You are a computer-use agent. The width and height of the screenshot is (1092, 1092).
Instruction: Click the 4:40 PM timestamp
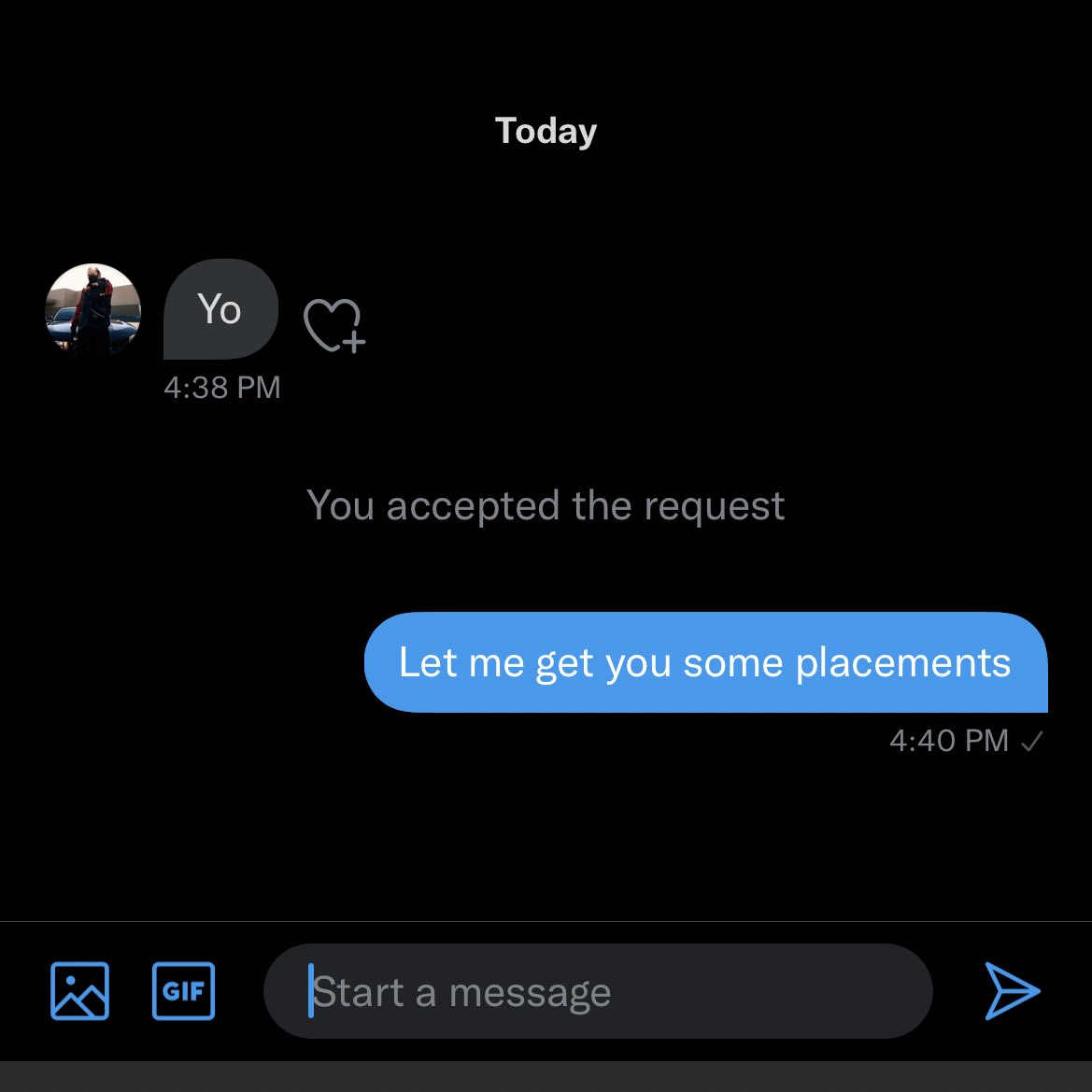948,741
